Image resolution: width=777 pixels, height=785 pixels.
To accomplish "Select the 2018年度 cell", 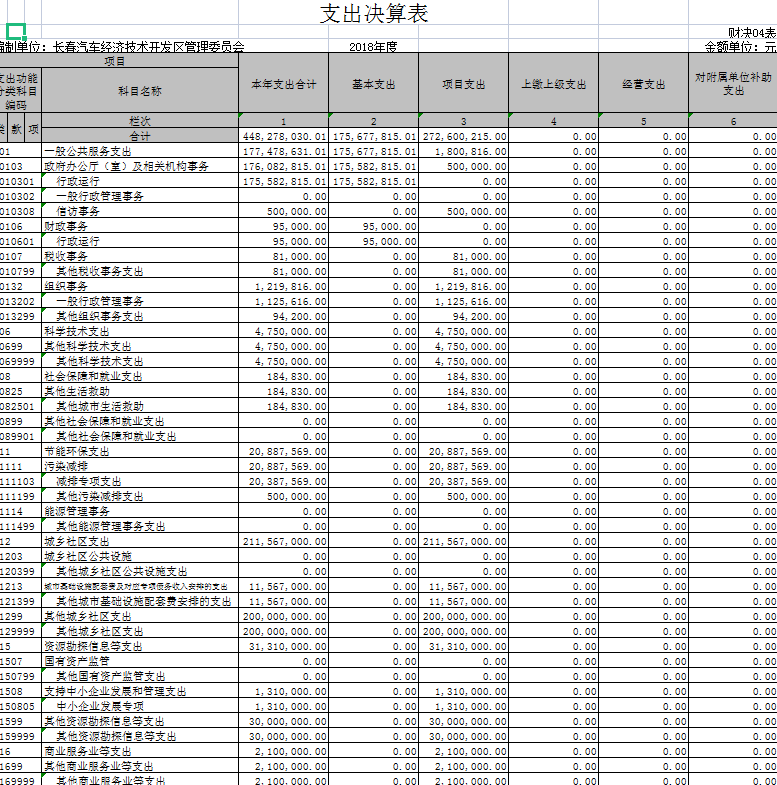I will (374, 47).
